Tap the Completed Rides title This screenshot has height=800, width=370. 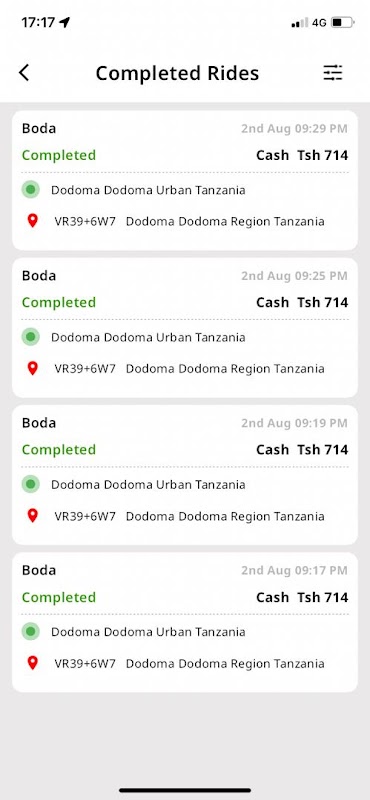pos(177,73)
